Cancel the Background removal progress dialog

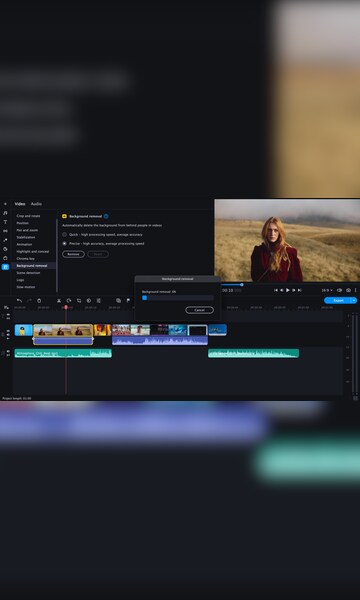point(200,310)
